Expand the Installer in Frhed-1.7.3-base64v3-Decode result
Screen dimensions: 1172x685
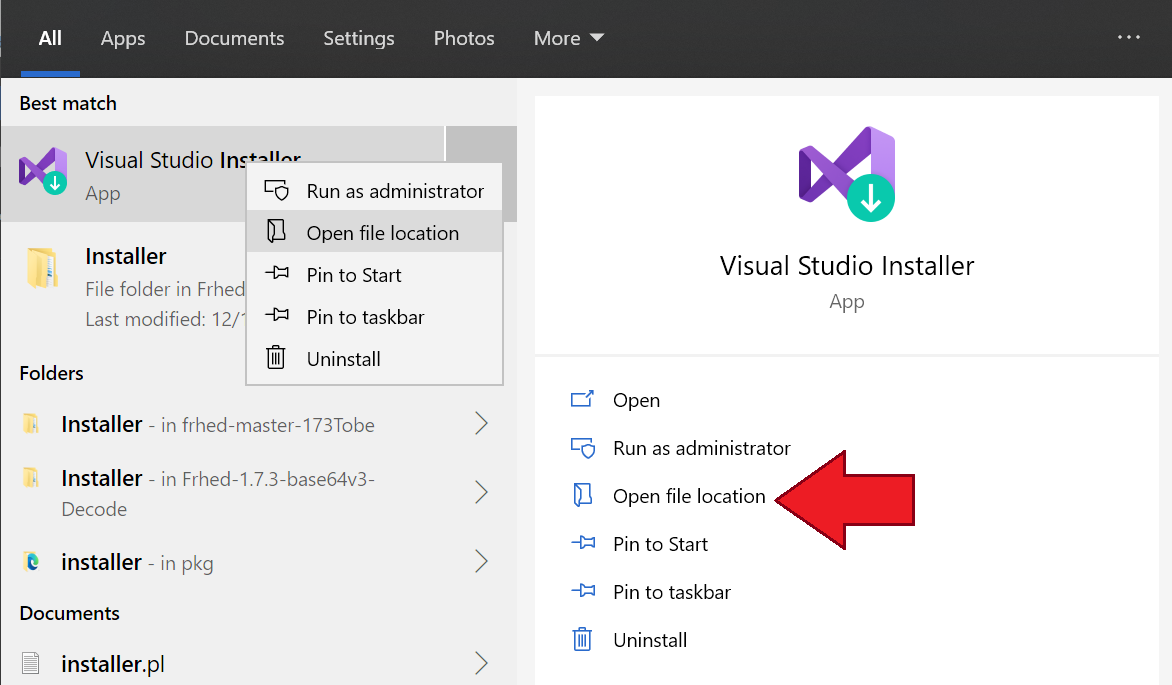click(481, 492)
